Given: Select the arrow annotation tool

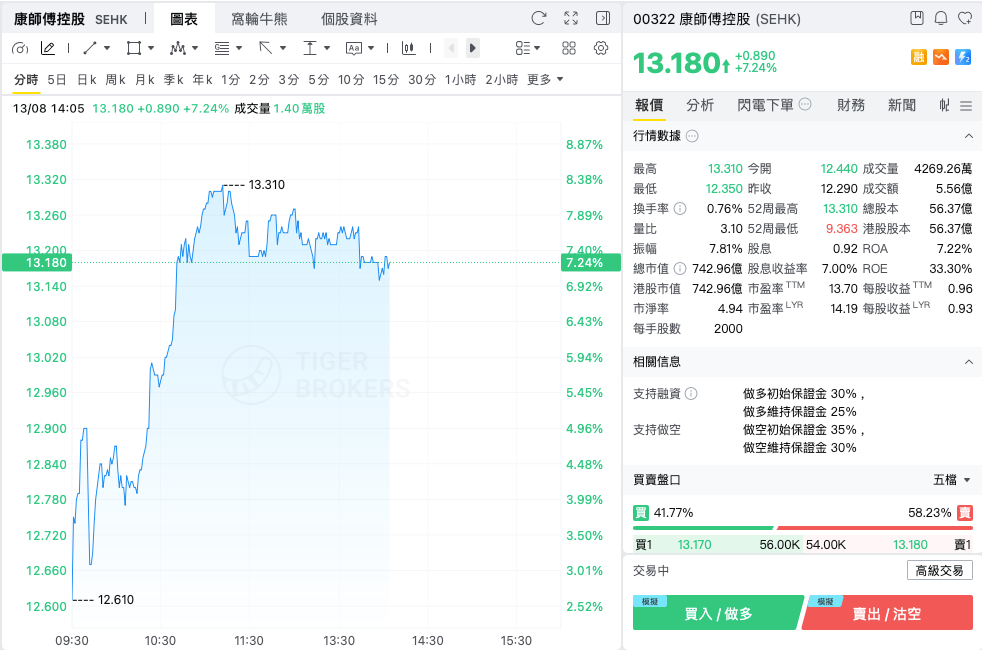Looking at the screenshot, I should point(266,48).
